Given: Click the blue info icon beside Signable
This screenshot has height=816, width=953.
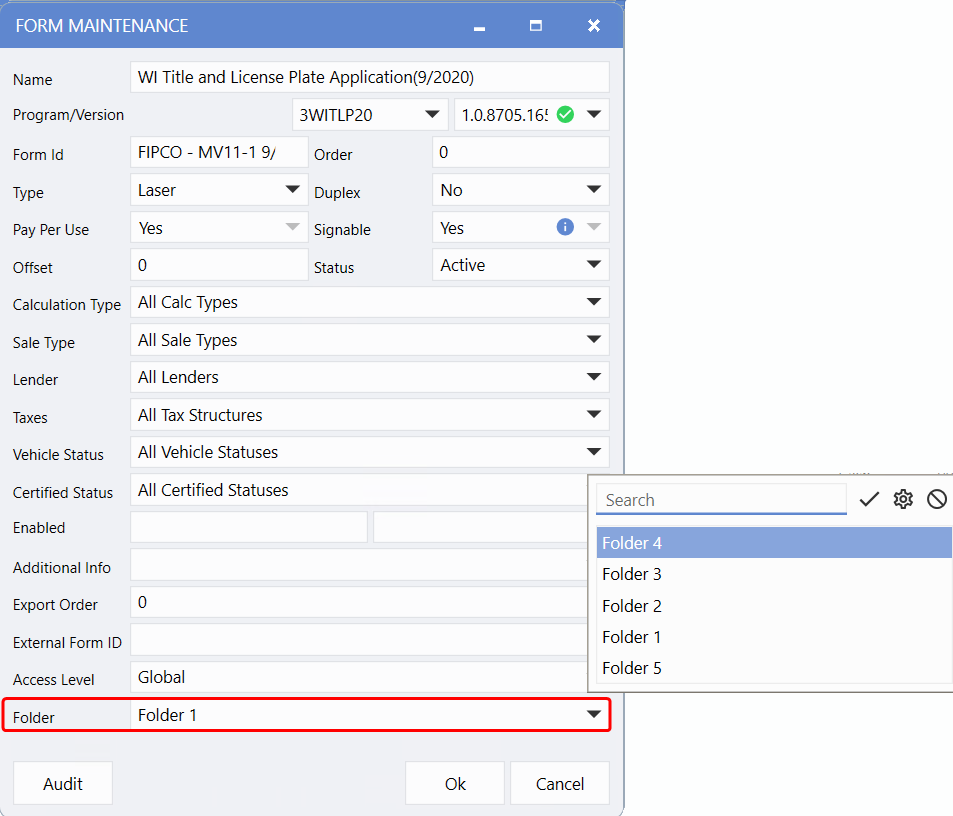Looking at the screenshot, I should (x=565, y=227).
